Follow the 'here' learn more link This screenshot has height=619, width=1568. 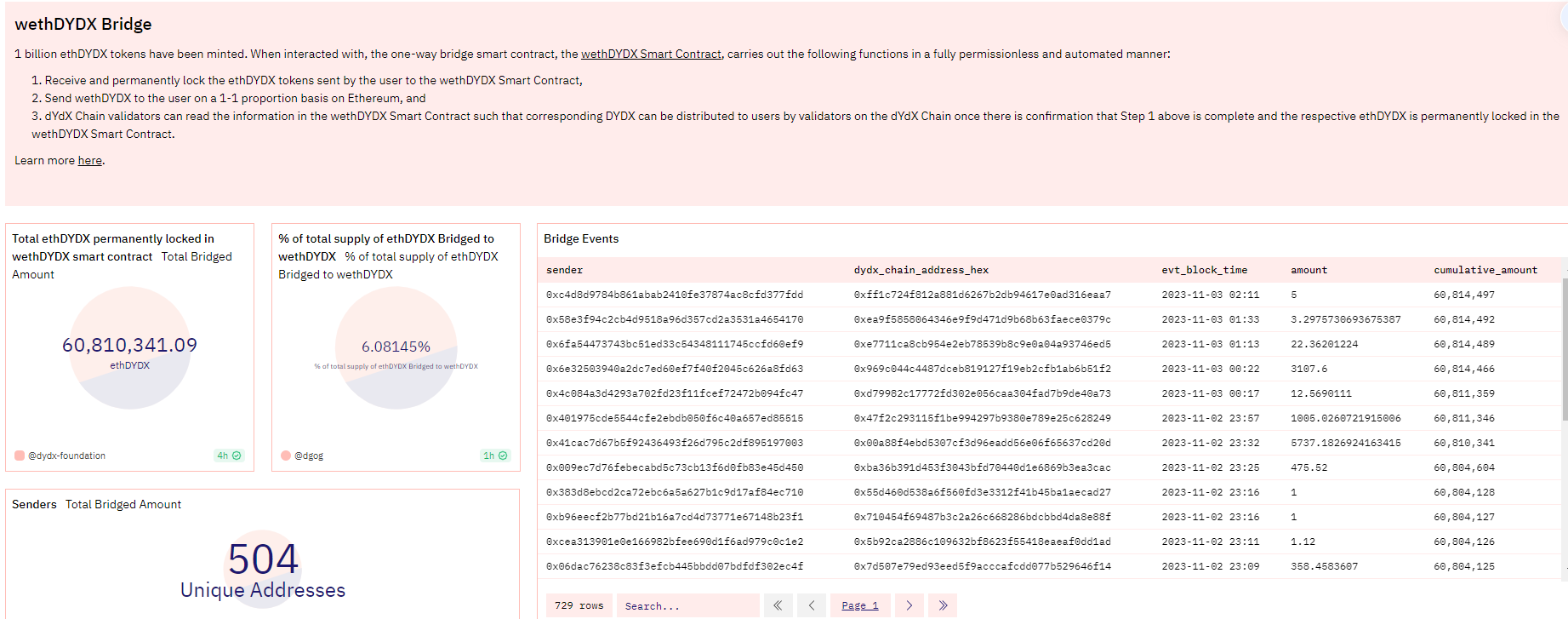tap(89, 160)
